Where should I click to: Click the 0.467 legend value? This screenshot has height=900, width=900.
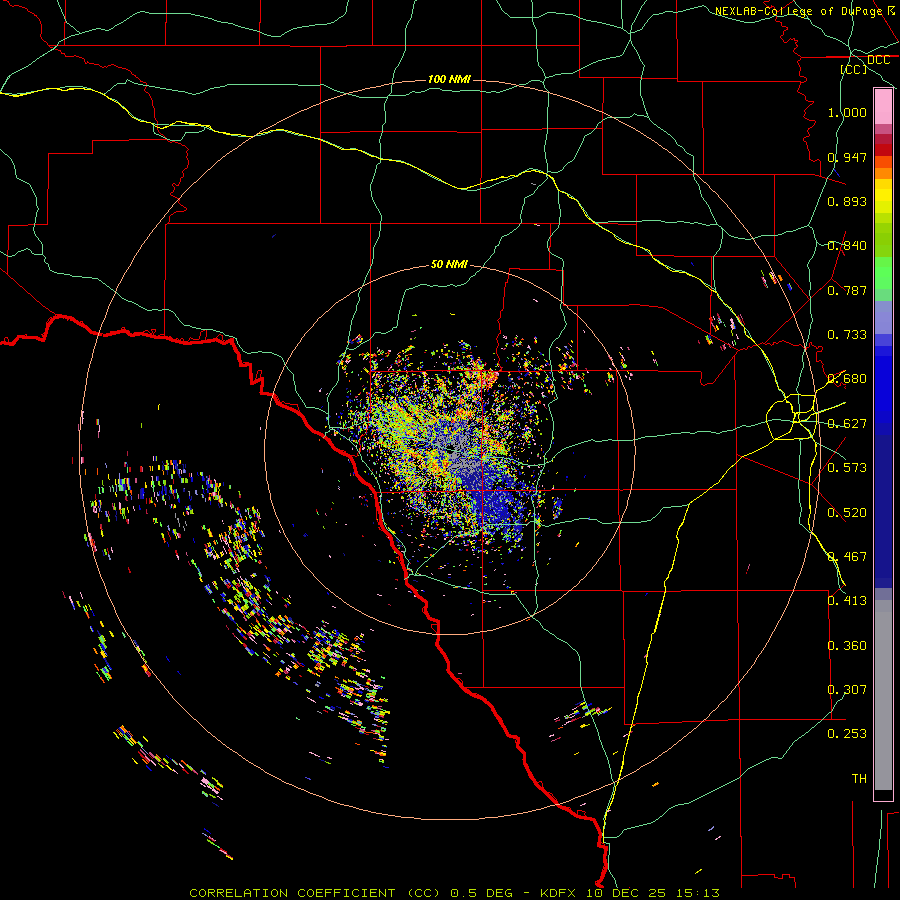tap(847, 557)
